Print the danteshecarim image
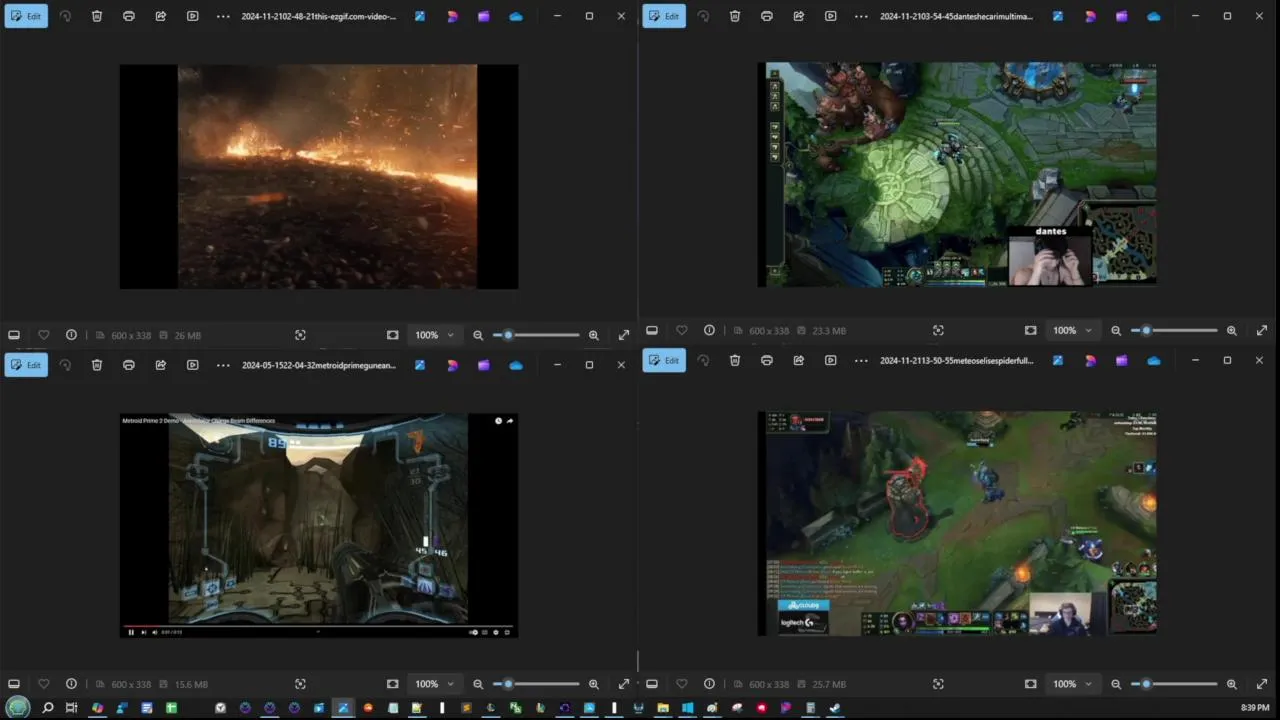This screenshot has width=1280, height=720. tap(767, 16)
